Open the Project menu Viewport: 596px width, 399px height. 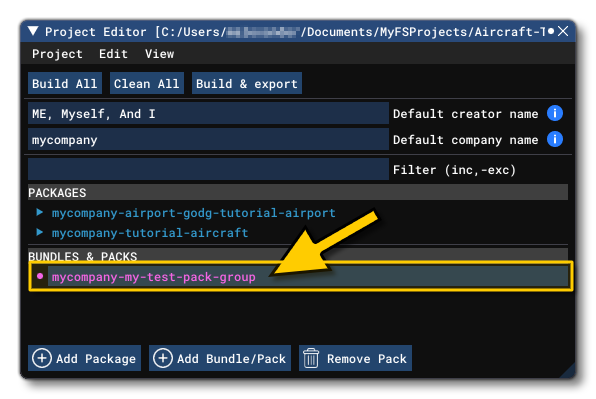pos(57,54)
